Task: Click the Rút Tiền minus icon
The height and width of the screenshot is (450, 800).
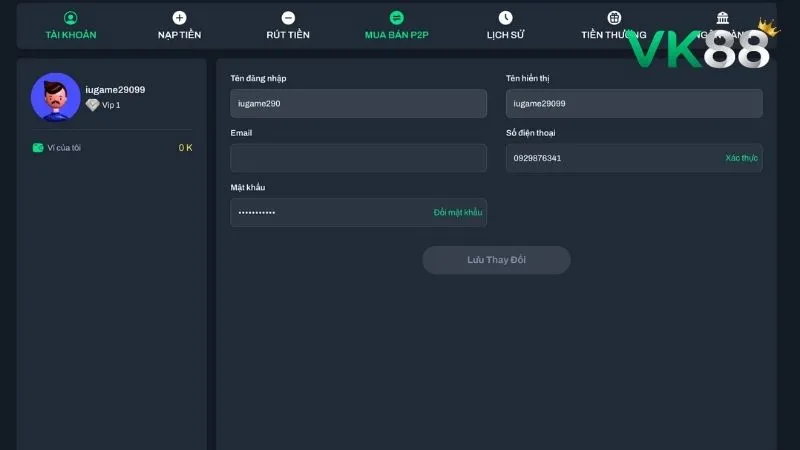Action: pyautogui.click(x=288, y=18)
